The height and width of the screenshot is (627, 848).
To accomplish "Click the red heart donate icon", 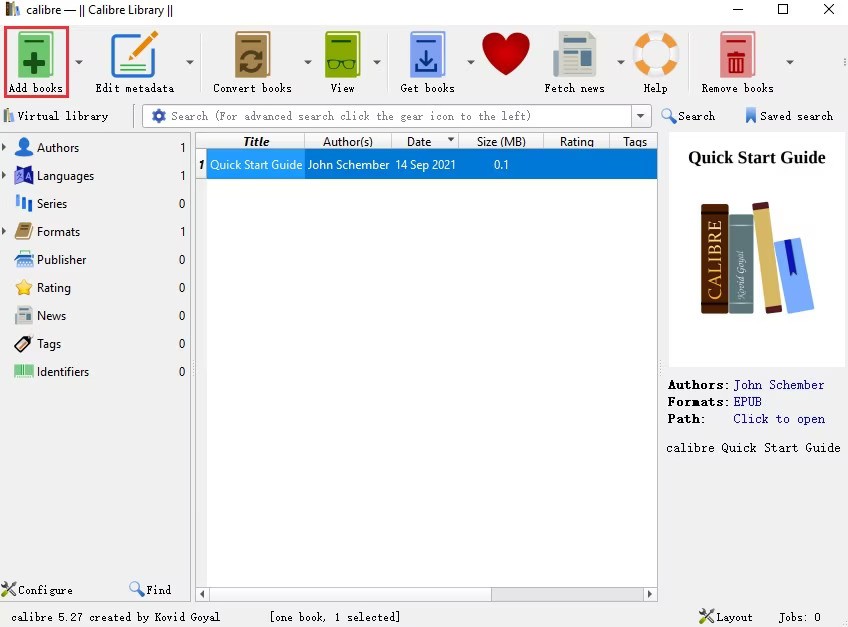I will click(506, 54).
